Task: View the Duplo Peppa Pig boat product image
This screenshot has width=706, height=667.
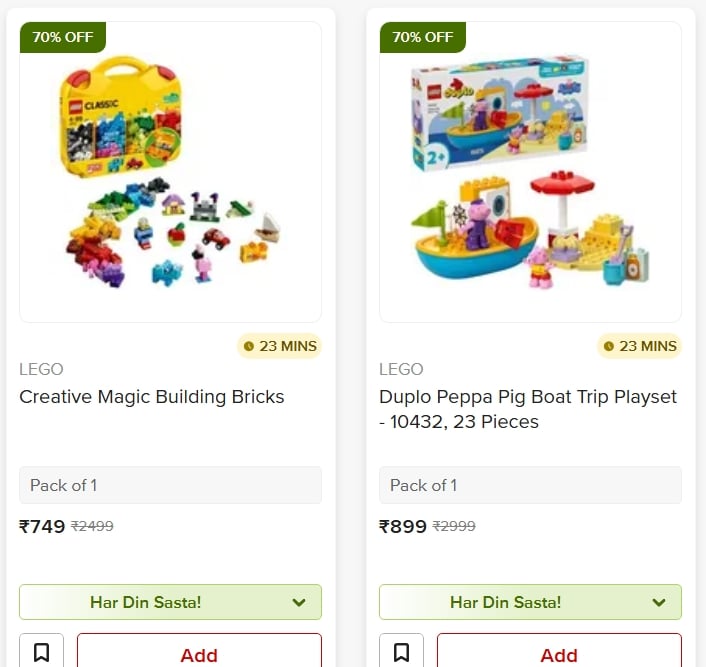Action: tap(530, 172)
